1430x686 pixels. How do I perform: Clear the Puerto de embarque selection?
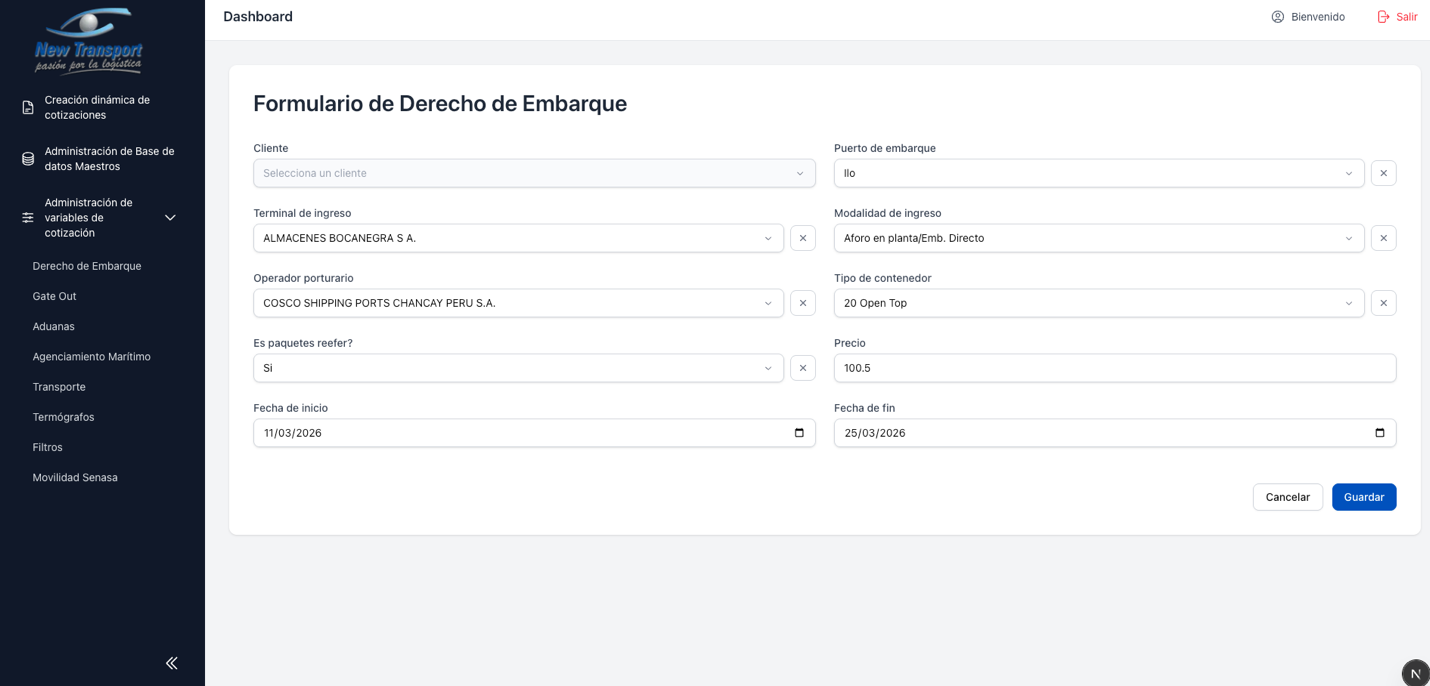click(x=1383, y=173)
